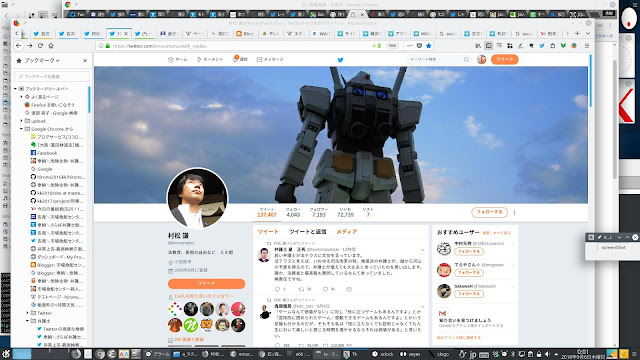This screenshot has height=360, width=640.
Task: View the フォロワー count 7,193
Action: click(x=318, y=212)
